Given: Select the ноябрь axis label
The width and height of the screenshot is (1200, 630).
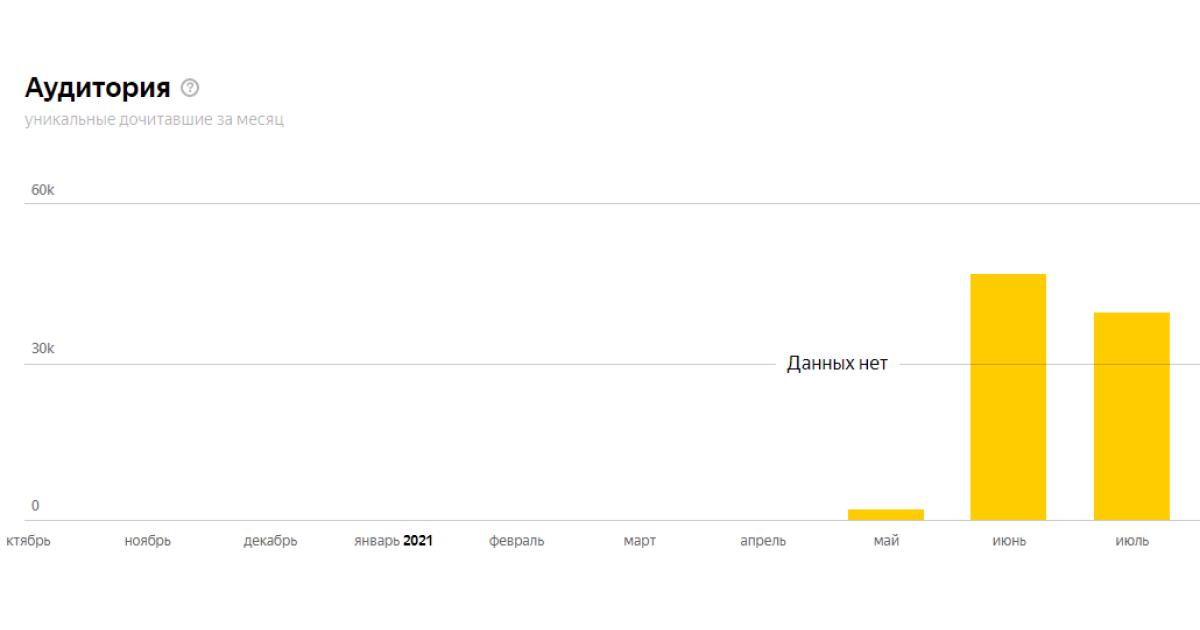Looking at the screenshot, I should (148, 541).
